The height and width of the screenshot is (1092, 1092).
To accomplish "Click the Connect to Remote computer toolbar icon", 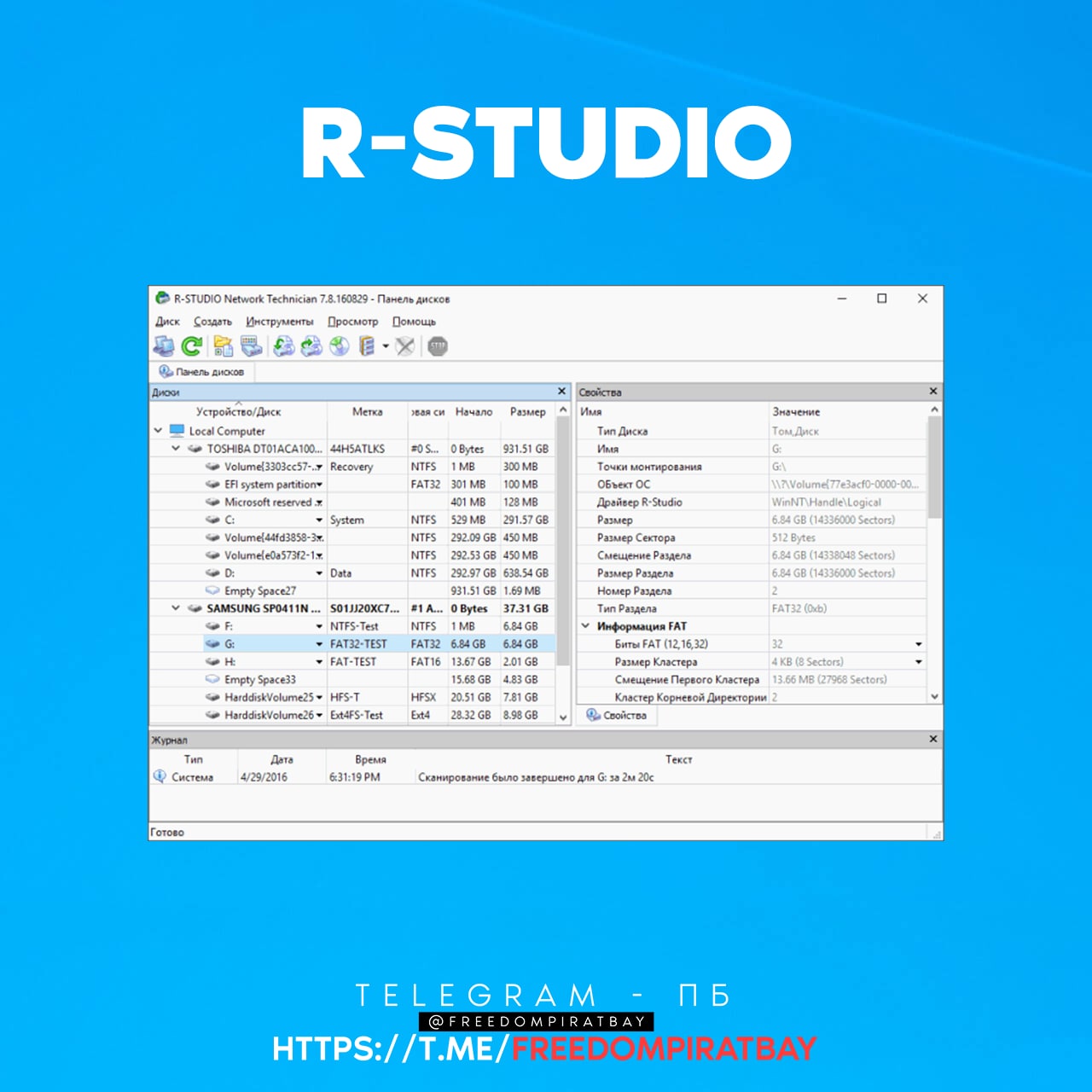I will click(x=164, y=346).
